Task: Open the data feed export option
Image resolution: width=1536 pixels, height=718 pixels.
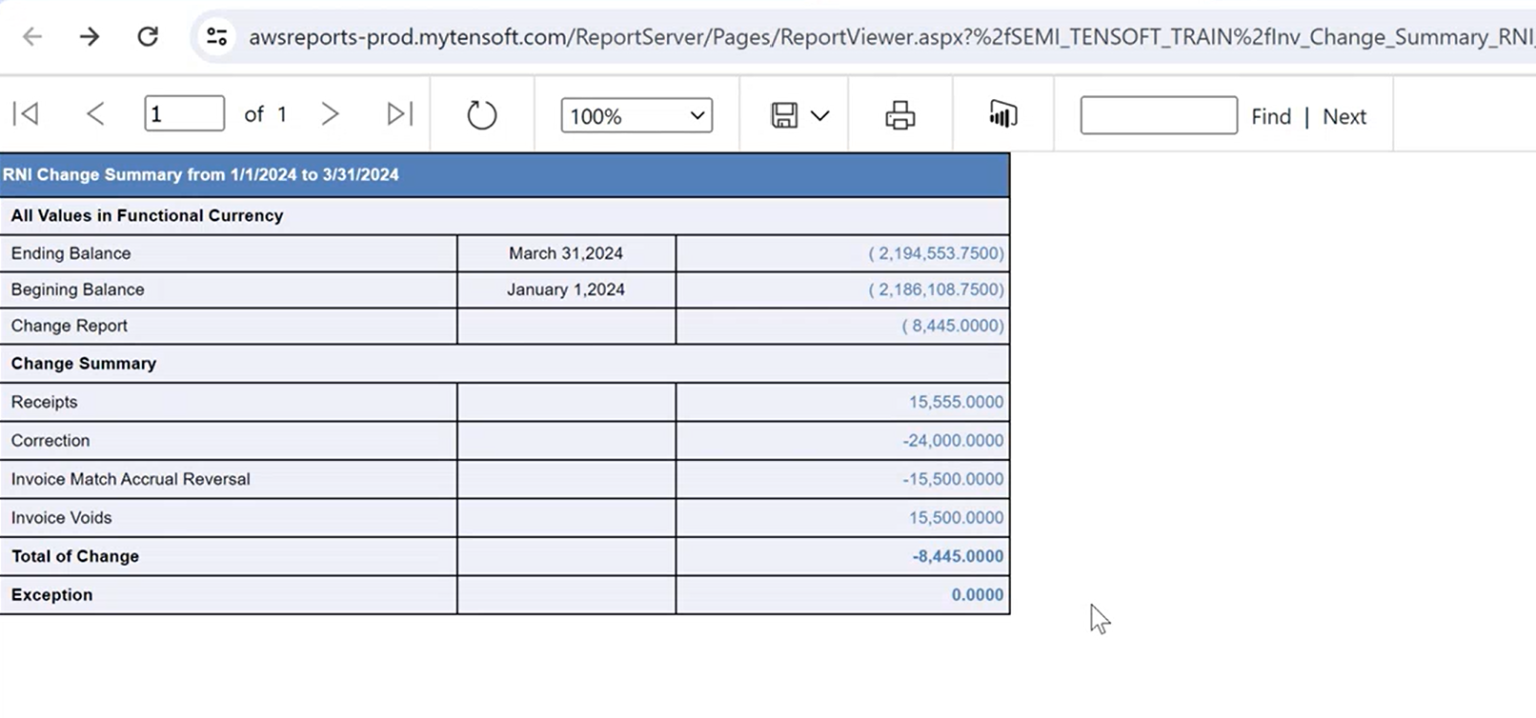Action: 1002,114
